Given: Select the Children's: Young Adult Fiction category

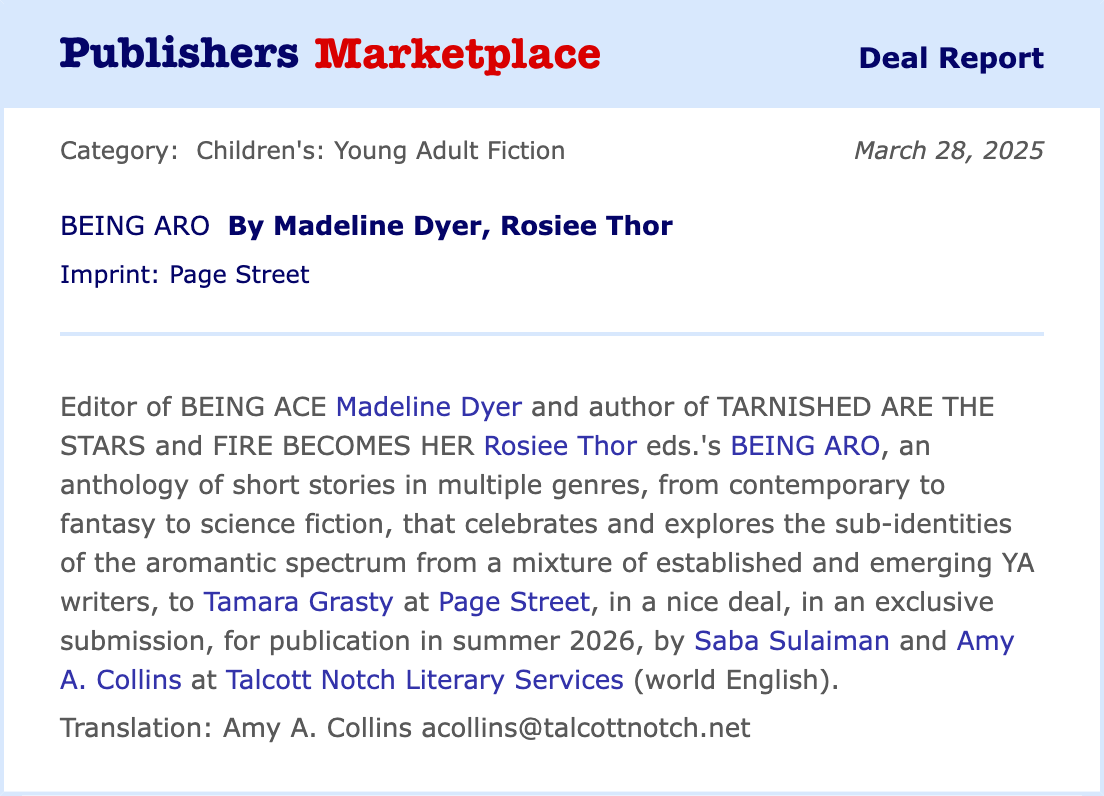Looking at the screenshot, I should pos(380,151).
